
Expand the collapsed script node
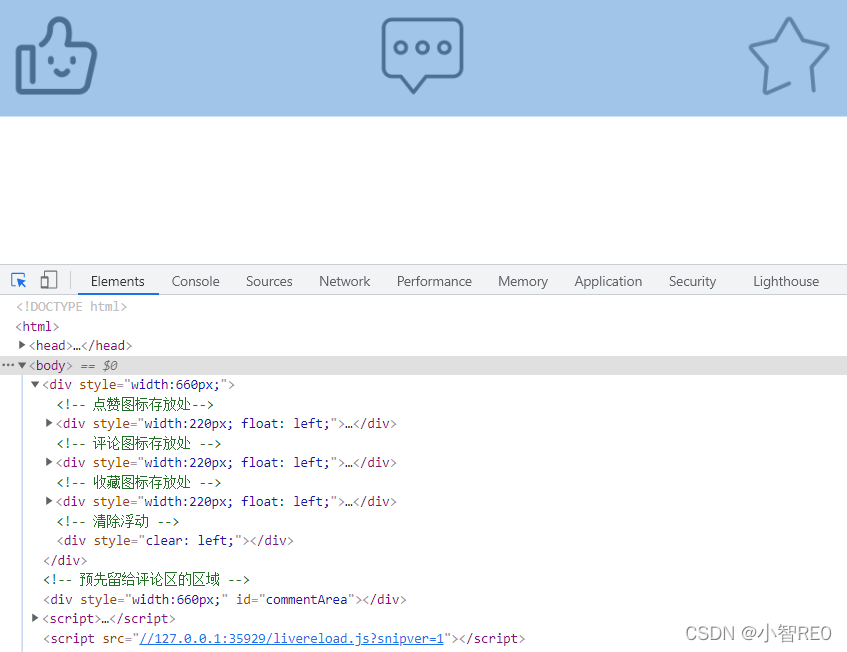coord(35,618)
